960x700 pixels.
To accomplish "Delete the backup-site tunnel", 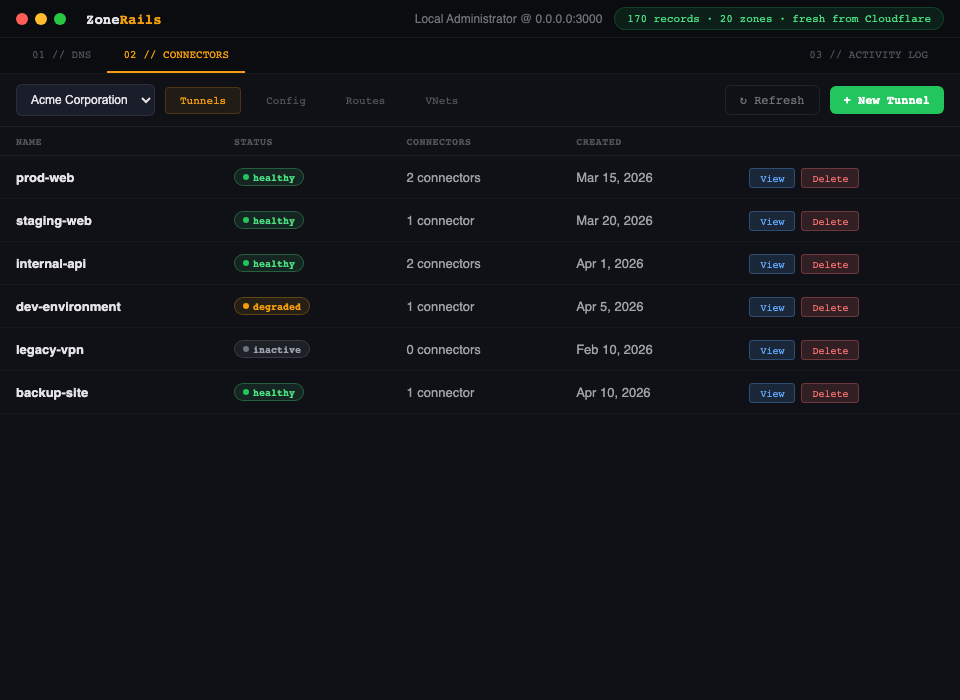I will [829, 393].
